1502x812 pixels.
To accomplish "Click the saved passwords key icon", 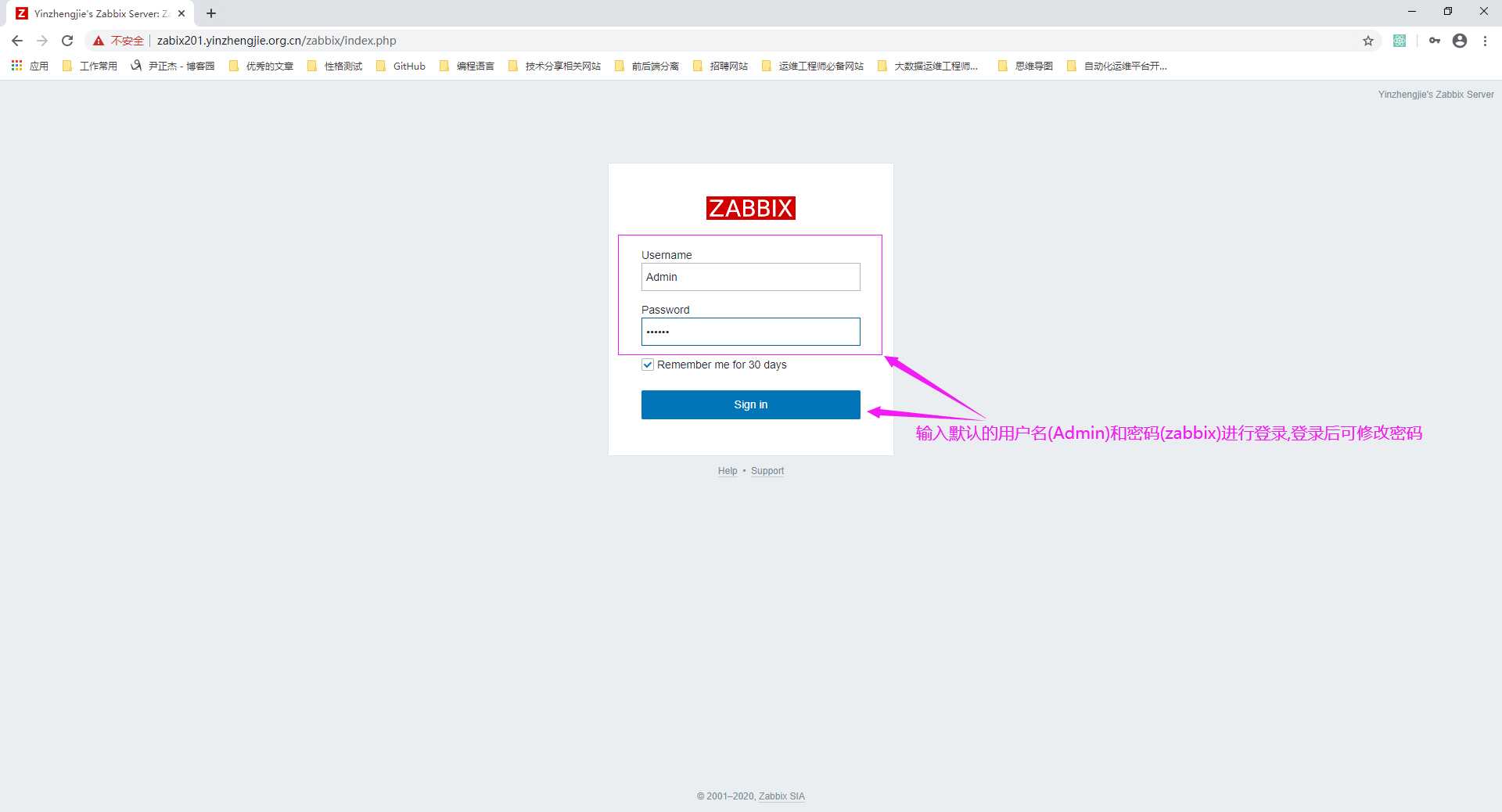I will coord(1435,41).
